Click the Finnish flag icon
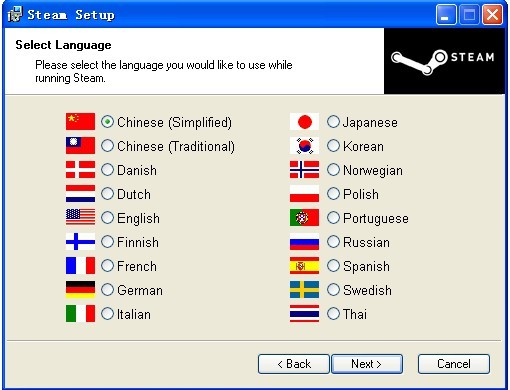Screen dimensions: 510x390 point(80,241)
